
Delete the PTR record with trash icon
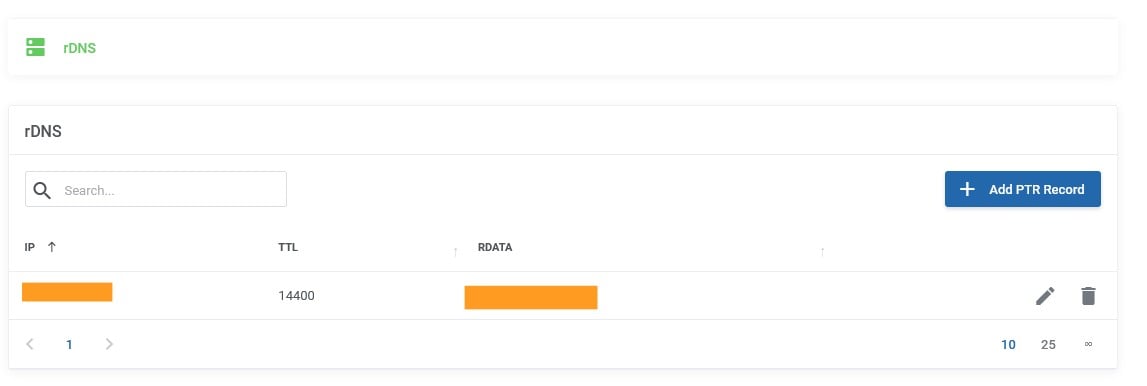(x=1088, y=296)
